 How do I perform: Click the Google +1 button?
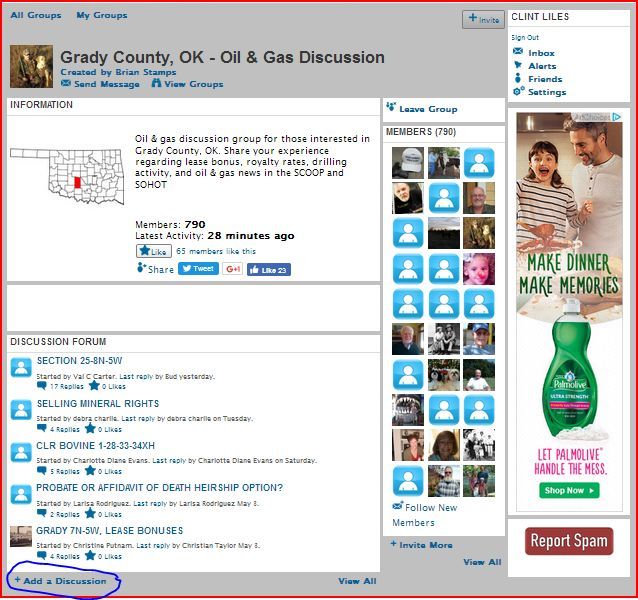pos(232,269)
